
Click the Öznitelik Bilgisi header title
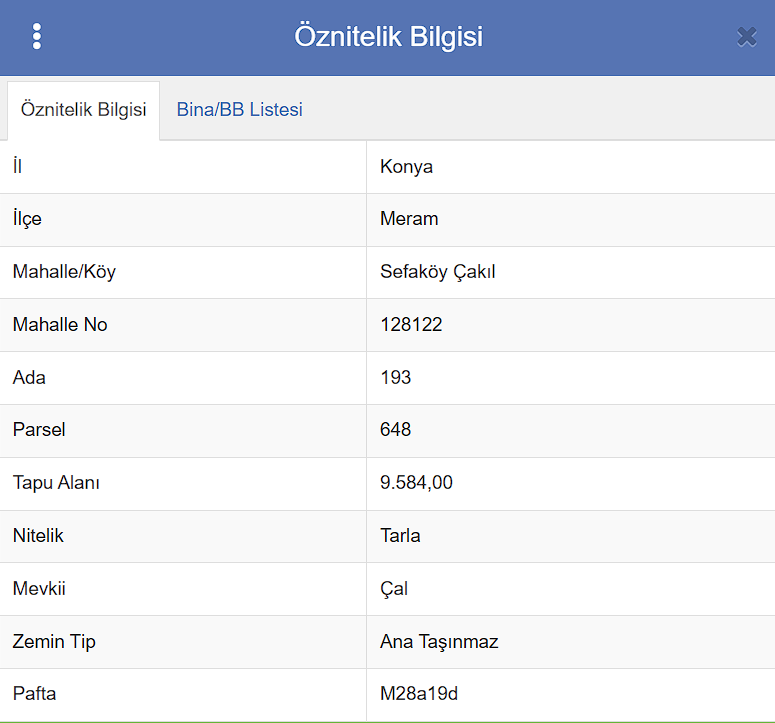[x=388, y=37]
